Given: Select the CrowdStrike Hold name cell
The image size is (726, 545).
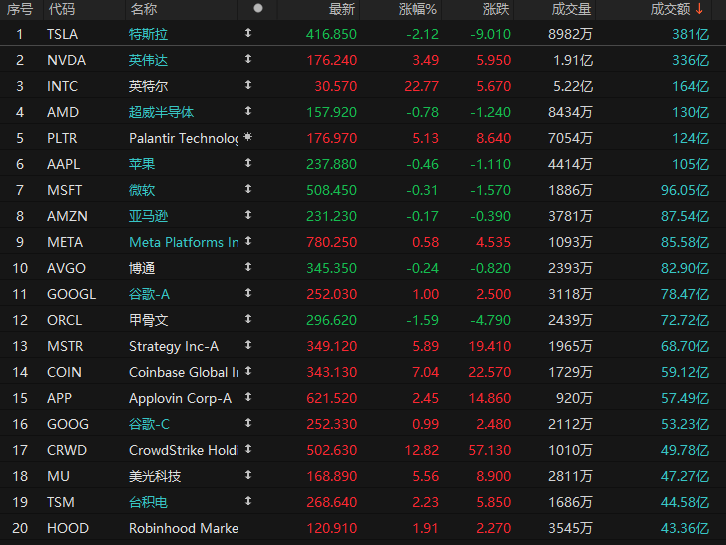Looking at the screenshot, I should tap(183, 450).
